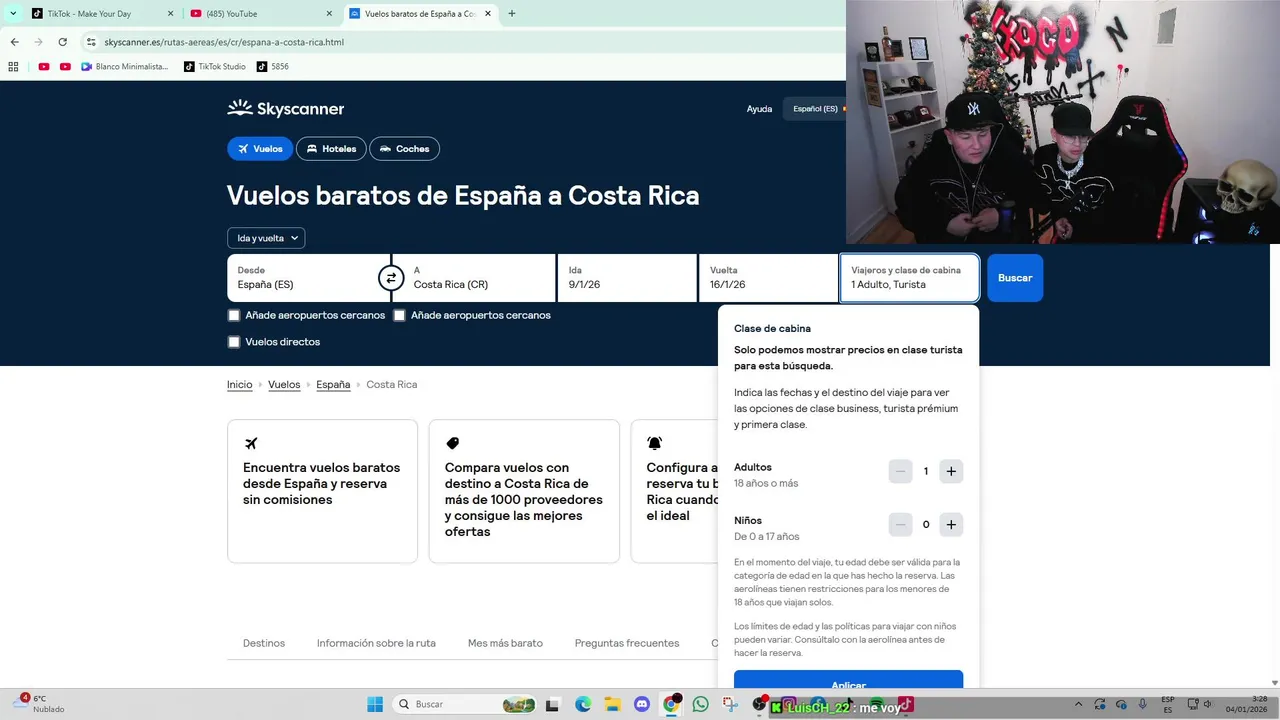
Task: Open the Vuelta date field 16/1/26
Action: (768, 278)
